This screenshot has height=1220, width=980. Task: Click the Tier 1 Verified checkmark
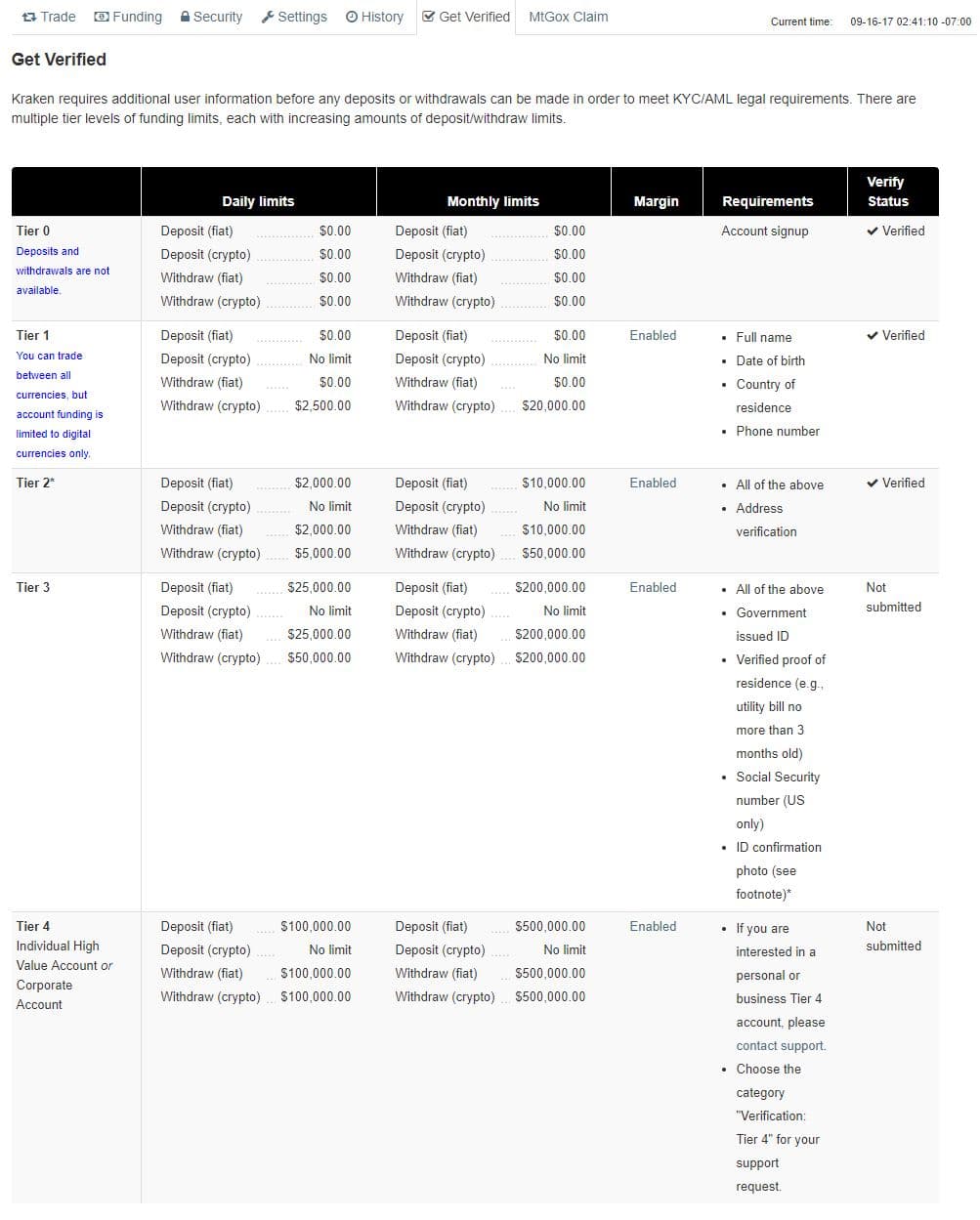click(872, 336)
